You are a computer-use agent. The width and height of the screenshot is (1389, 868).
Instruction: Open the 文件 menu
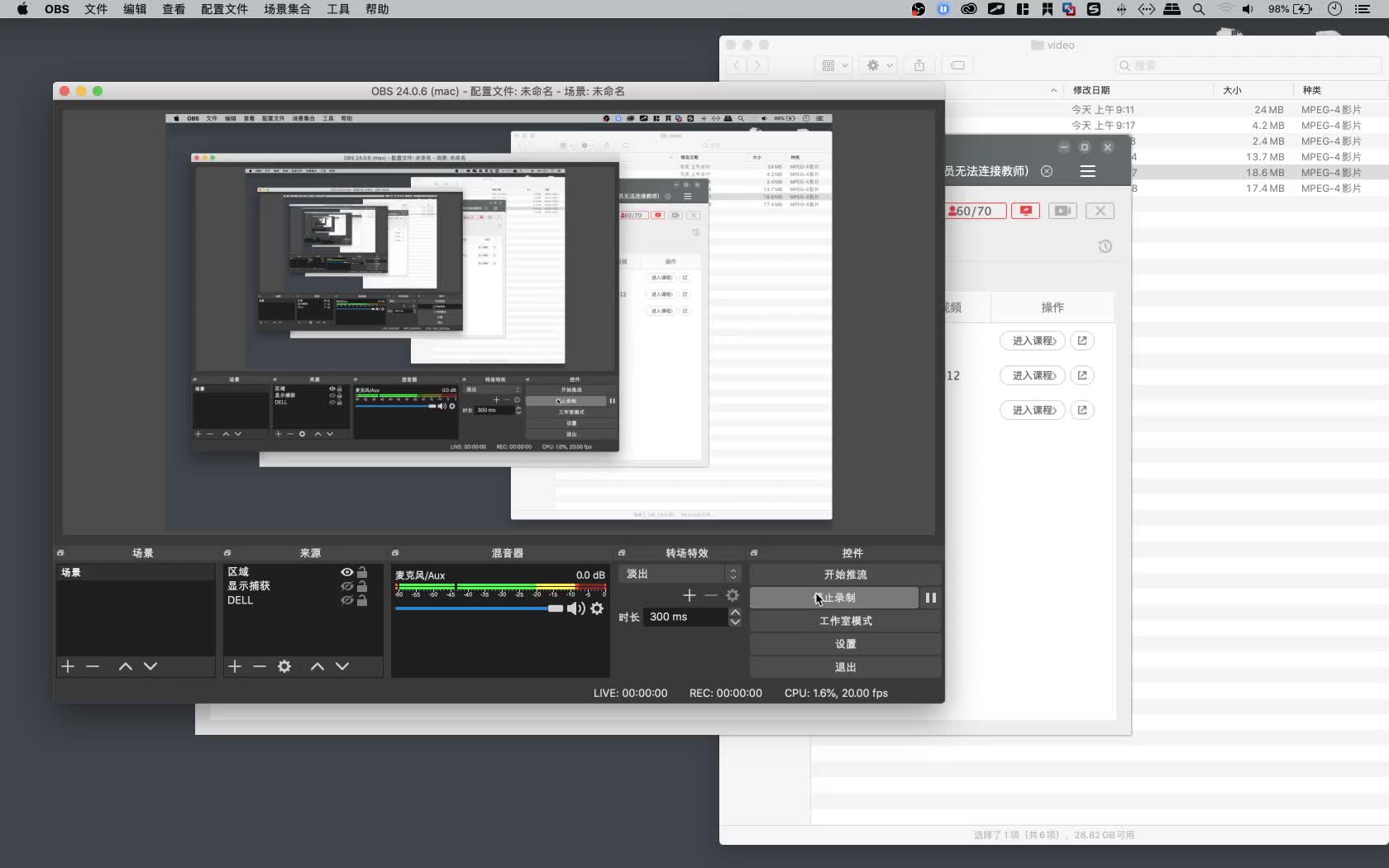pyautogui.click(x=96, y=9)
